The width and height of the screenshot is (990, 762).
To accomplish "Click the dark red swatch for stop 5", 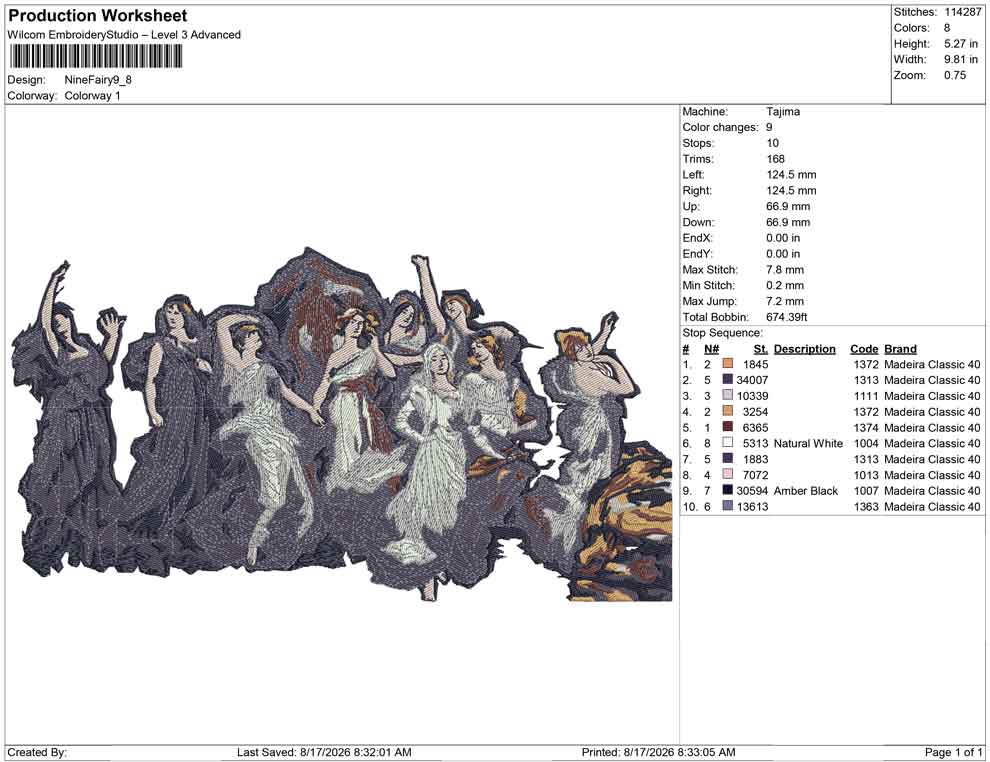I will [728, 427].
